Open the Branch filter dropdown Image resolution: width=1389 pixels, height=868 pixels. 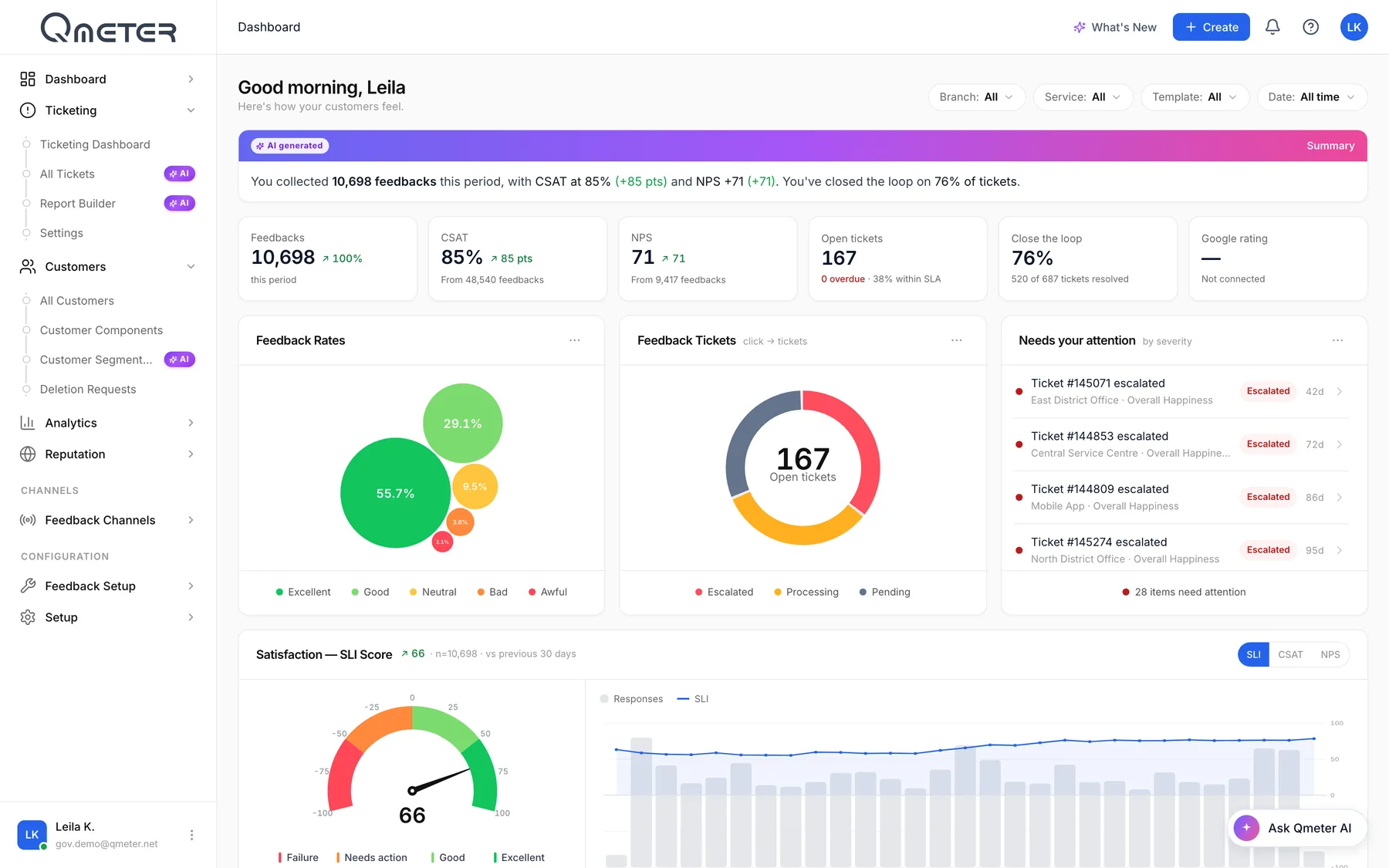(x=976, y=97)
